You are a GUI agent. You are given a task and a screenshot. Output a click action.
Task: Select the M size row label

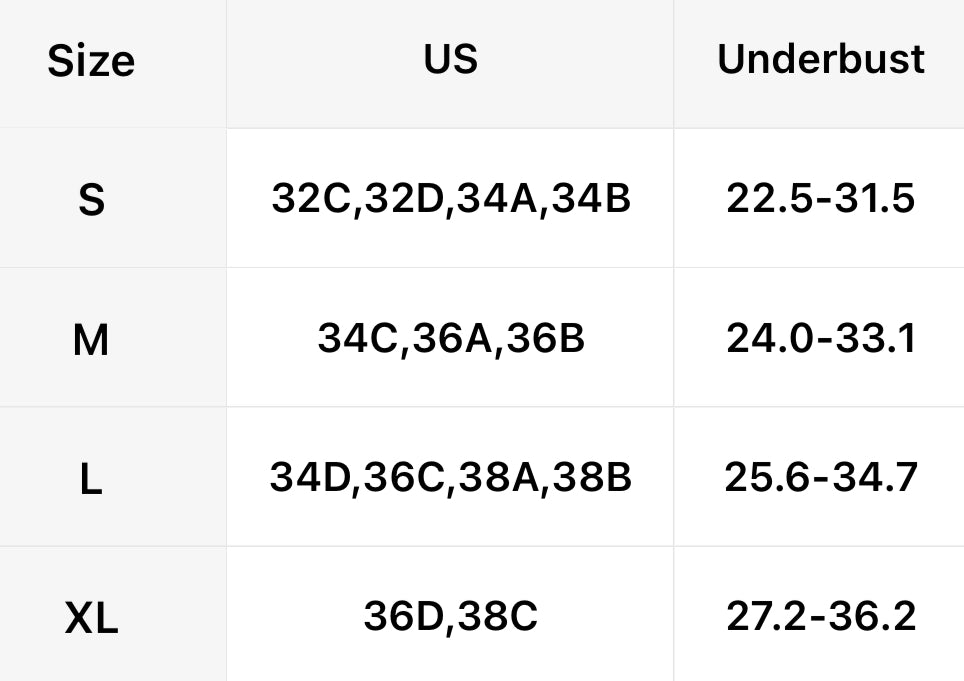coord(91,341)
